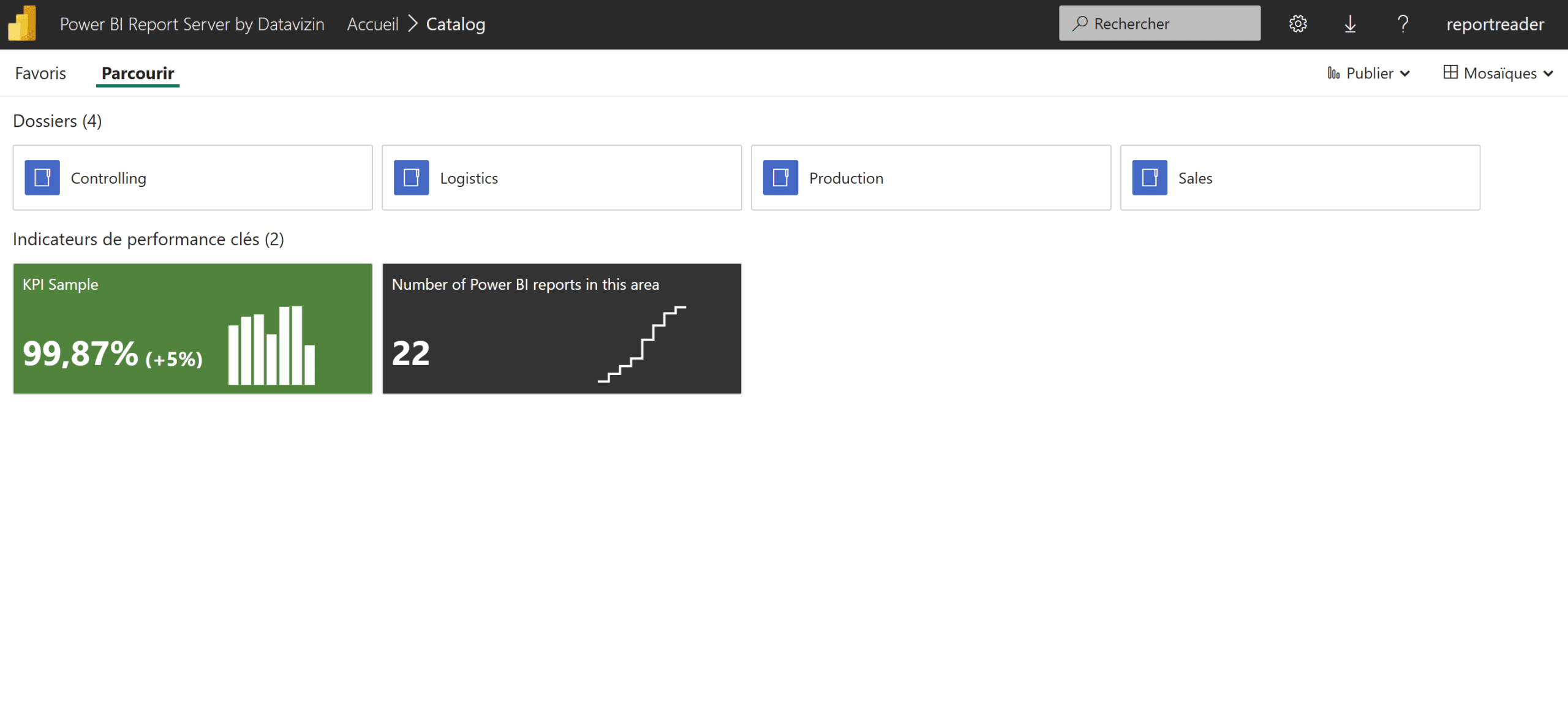Open the help question mark icon
This screenshot has width=1568, height=707.
tap(1403, 23)
